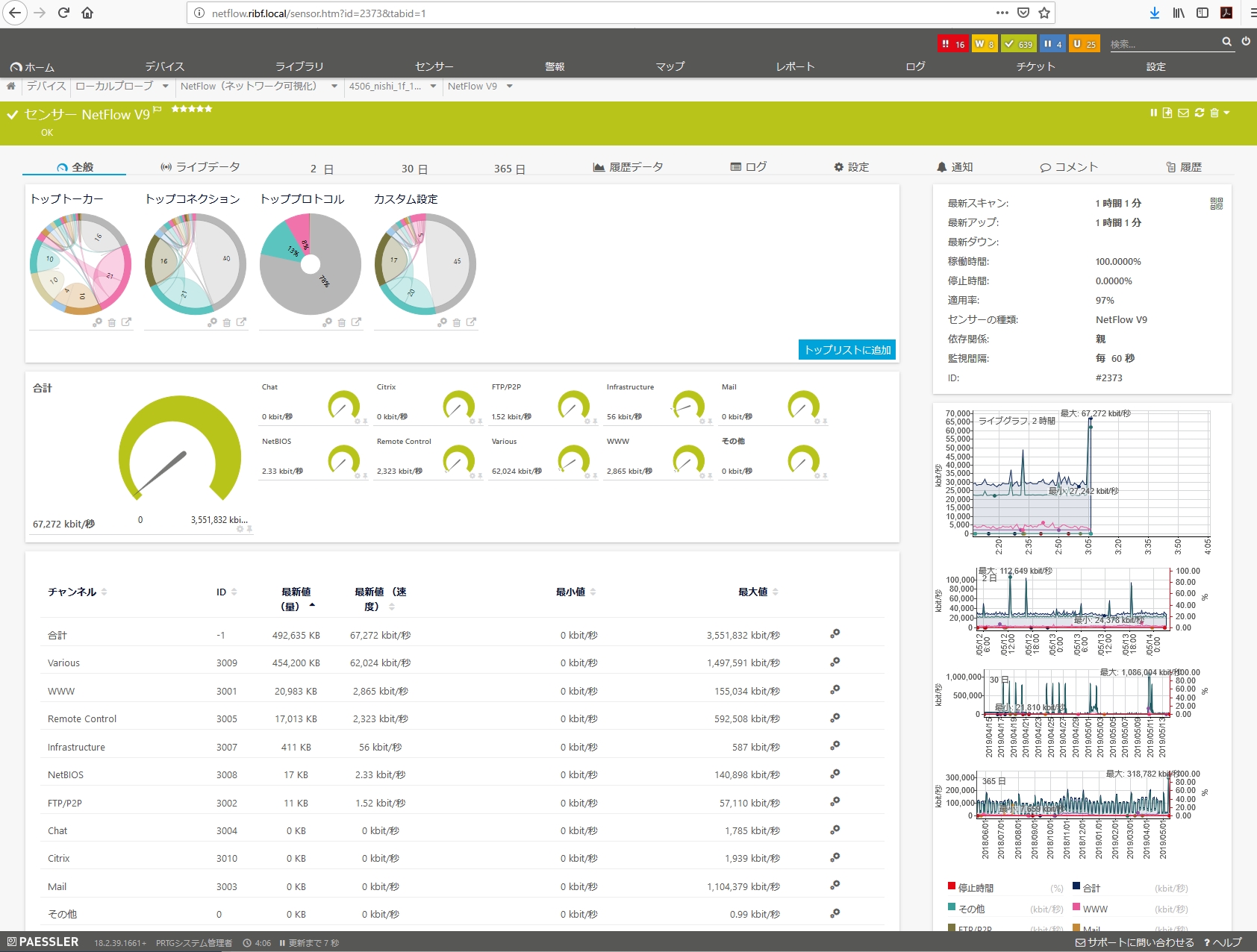Open the レポート main menu
Screen dimensions: 1257x952
[x=795, y=66]
